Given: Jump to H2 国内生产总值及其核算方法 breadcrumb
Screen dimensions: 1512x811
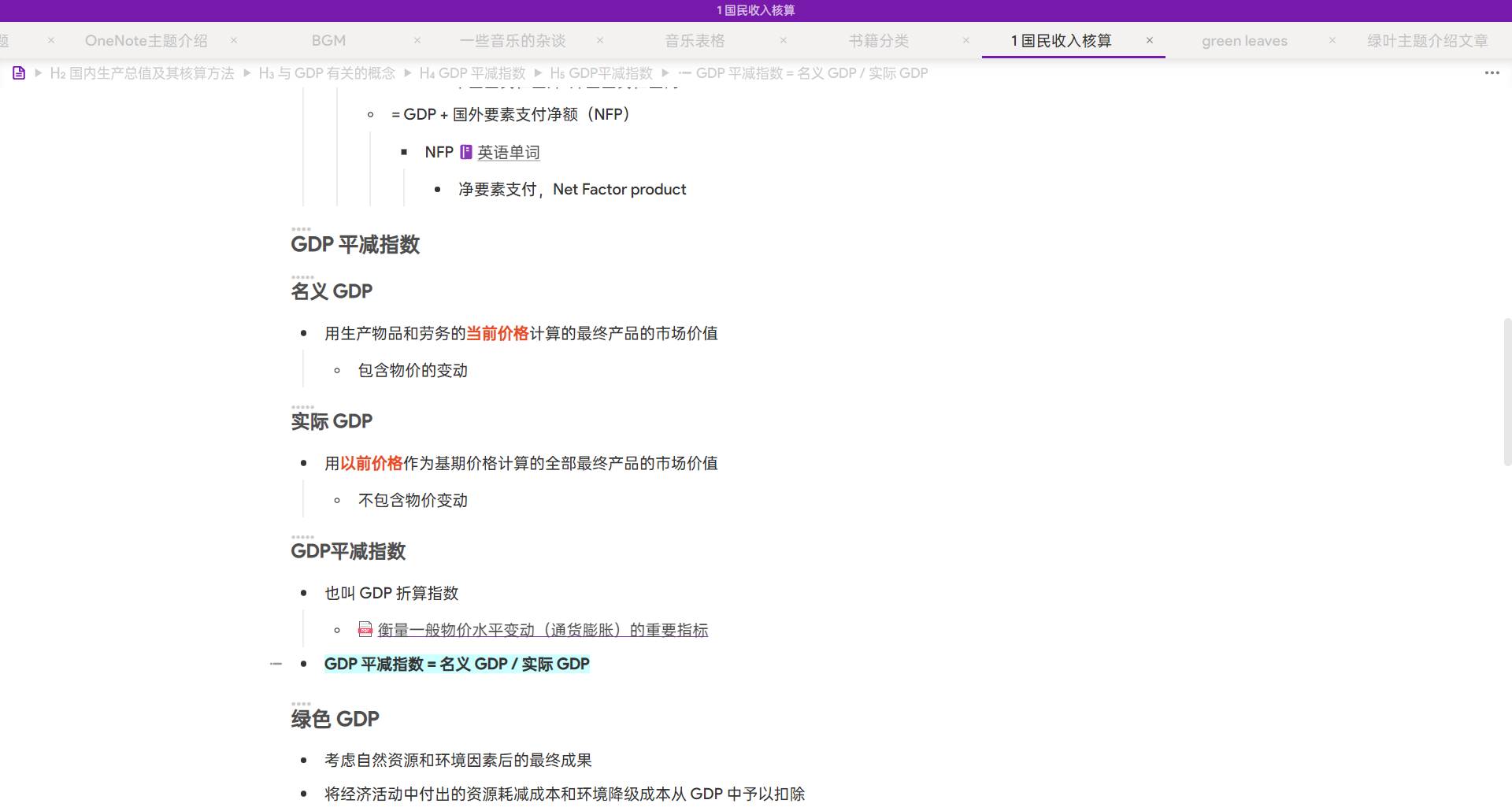Looking at the screenshot, I should [142, 73].
